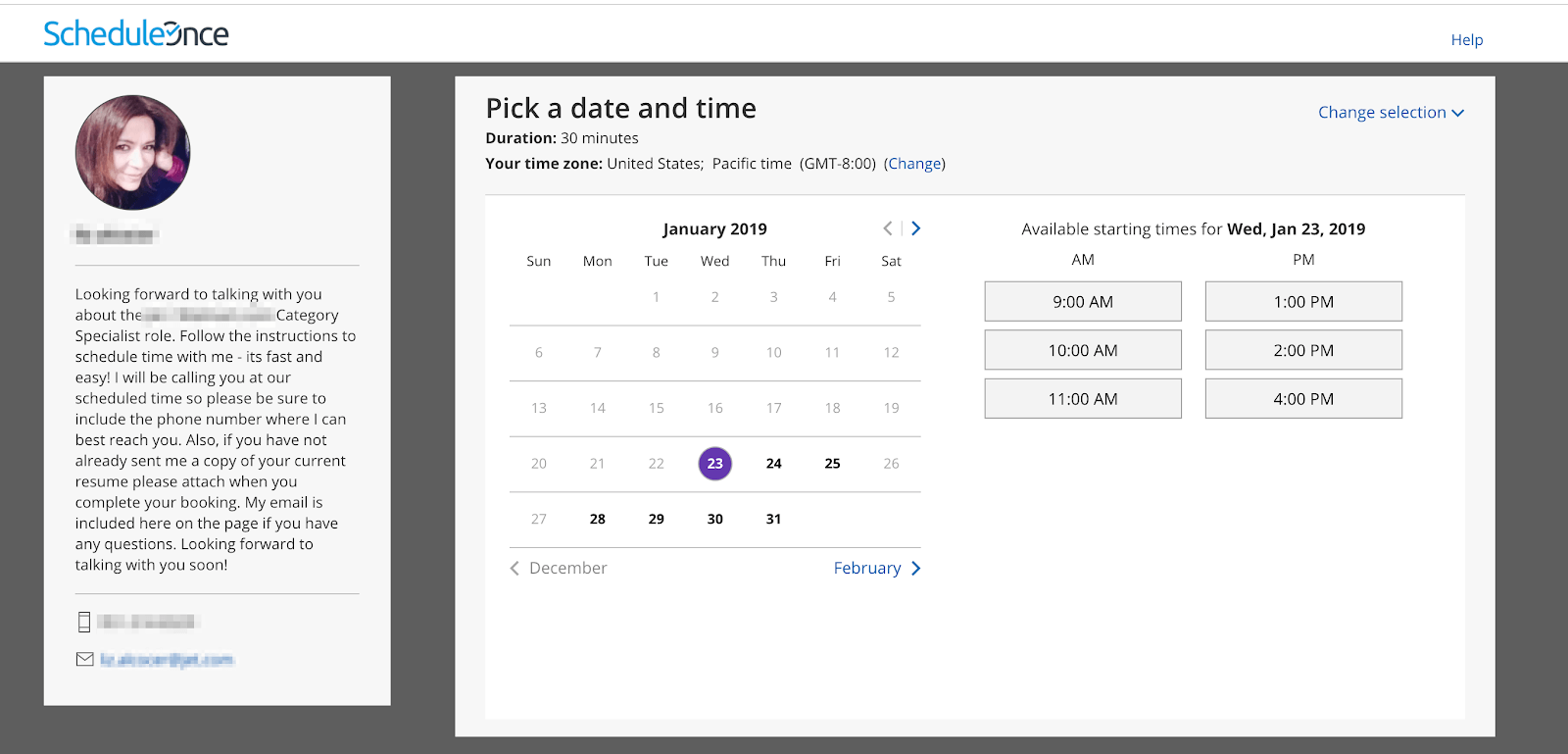Image resolution: width=1568 pixels, height=754 pixels.
Task: Click the host profile photo
Action: click(x=132, y=152)
